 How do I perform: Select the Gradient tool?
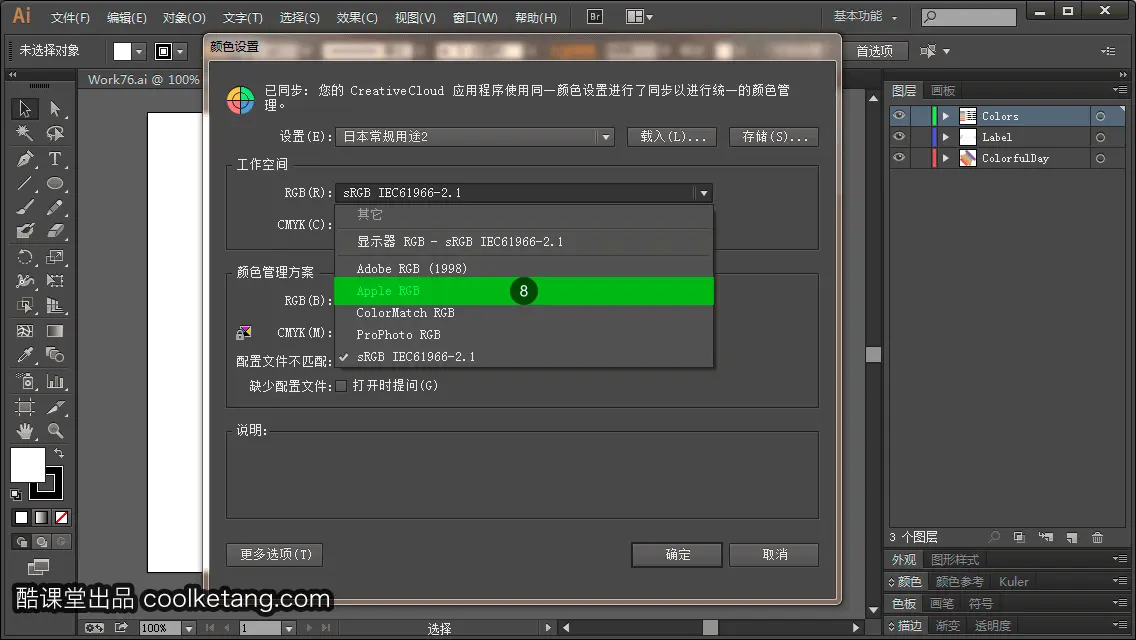click(x=55, y=331)
